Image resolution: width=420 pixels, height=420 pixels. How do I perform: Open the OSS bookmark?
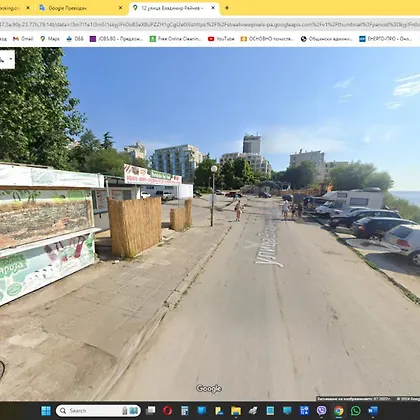[75, 39]
